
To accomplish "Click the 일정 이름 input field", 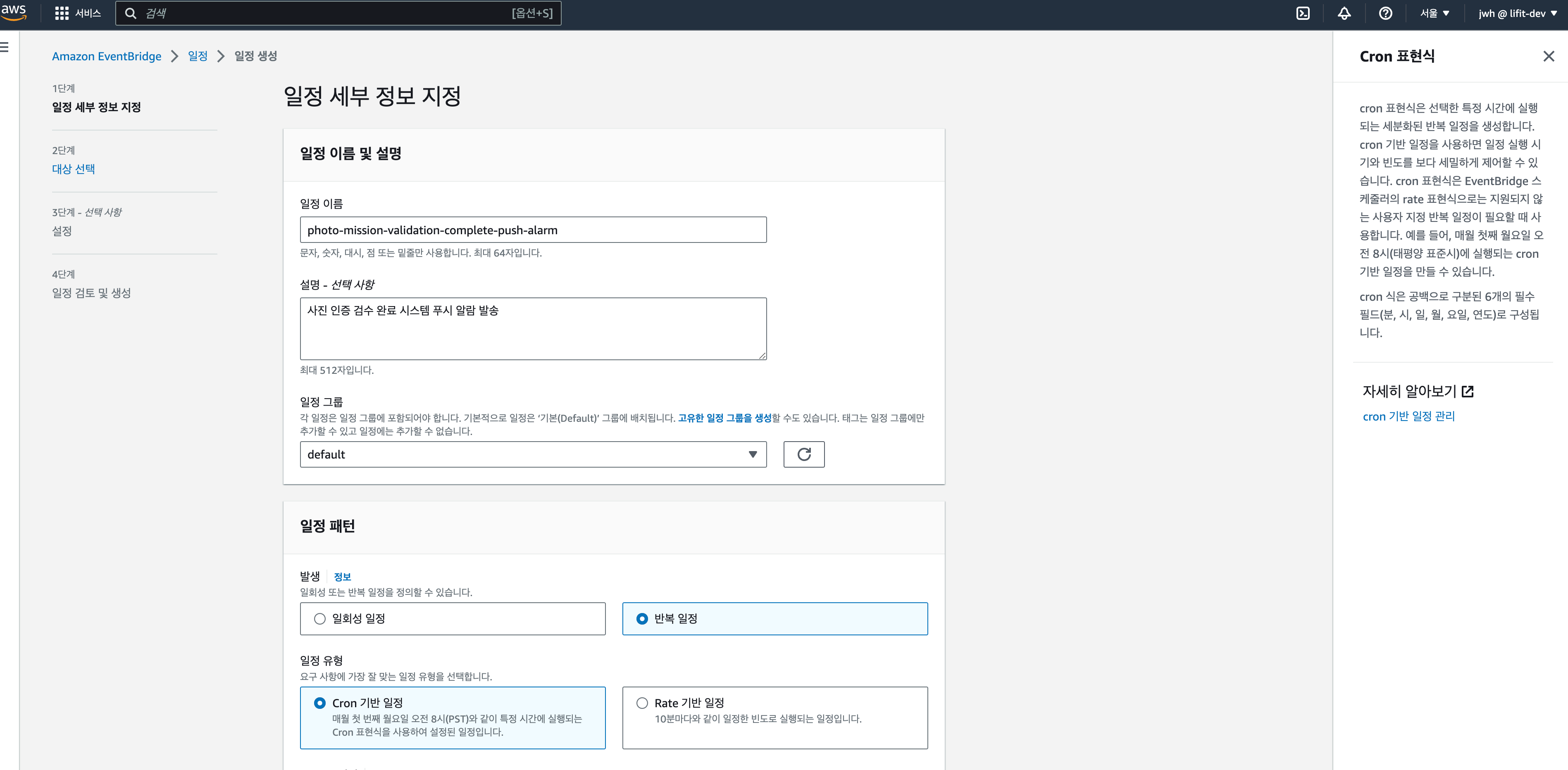I will [x=533, y=230].
